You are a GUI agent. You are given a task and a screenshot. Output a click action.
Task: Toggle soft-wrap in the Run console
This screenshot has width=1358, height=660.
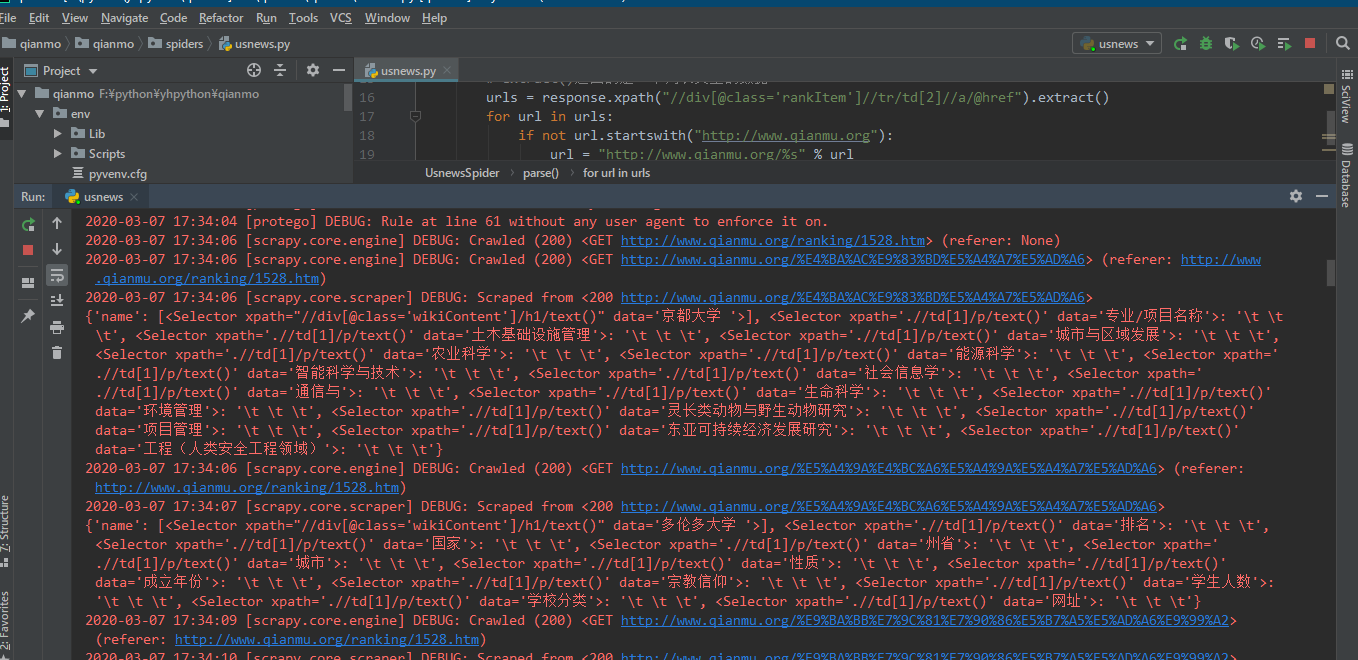tap(57, 275)
